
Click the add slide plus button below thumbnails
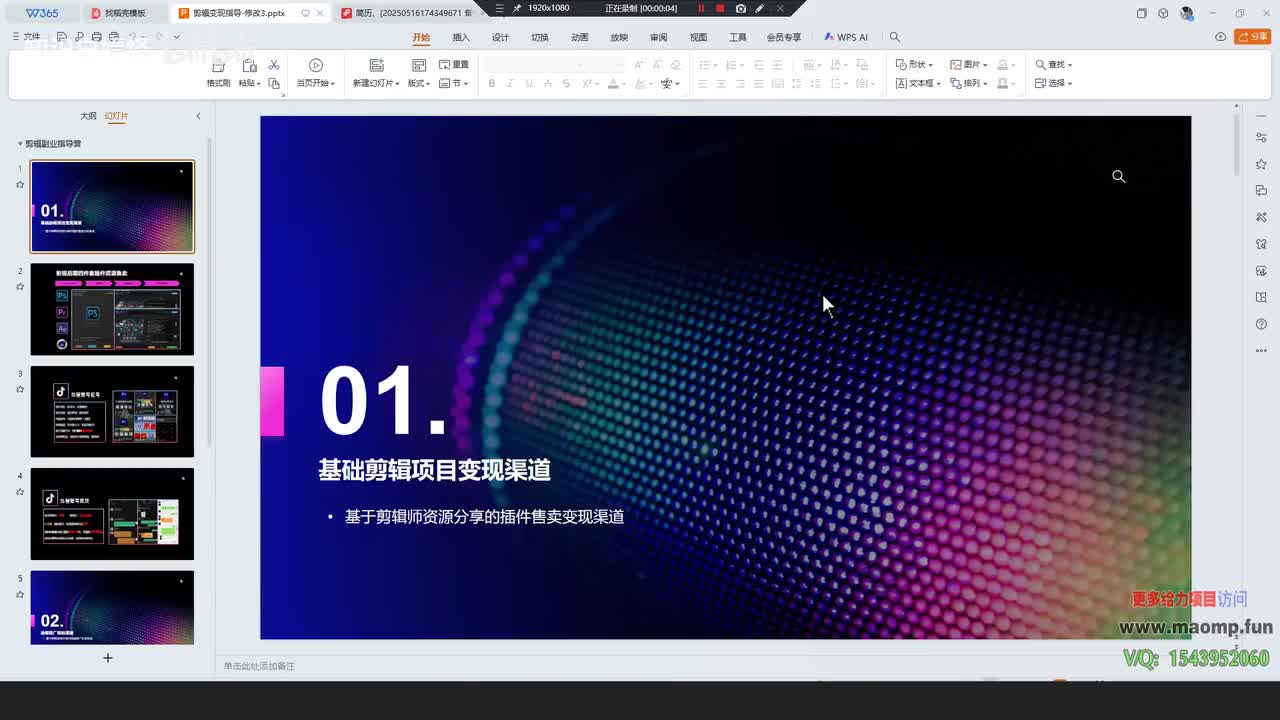[x=108, y=658]
